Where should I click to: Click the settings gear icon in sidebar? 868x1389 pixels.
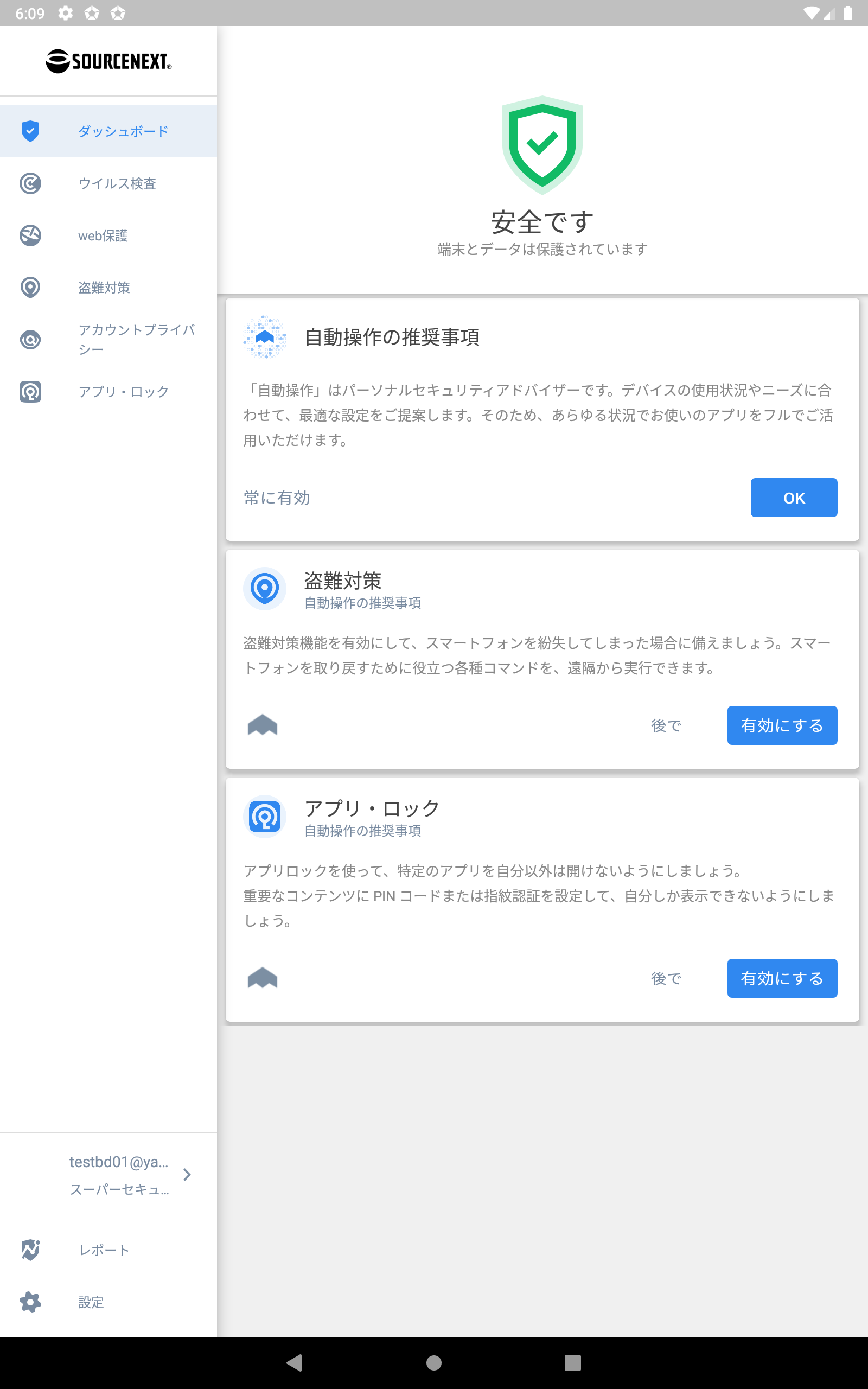click(30, 1302)
